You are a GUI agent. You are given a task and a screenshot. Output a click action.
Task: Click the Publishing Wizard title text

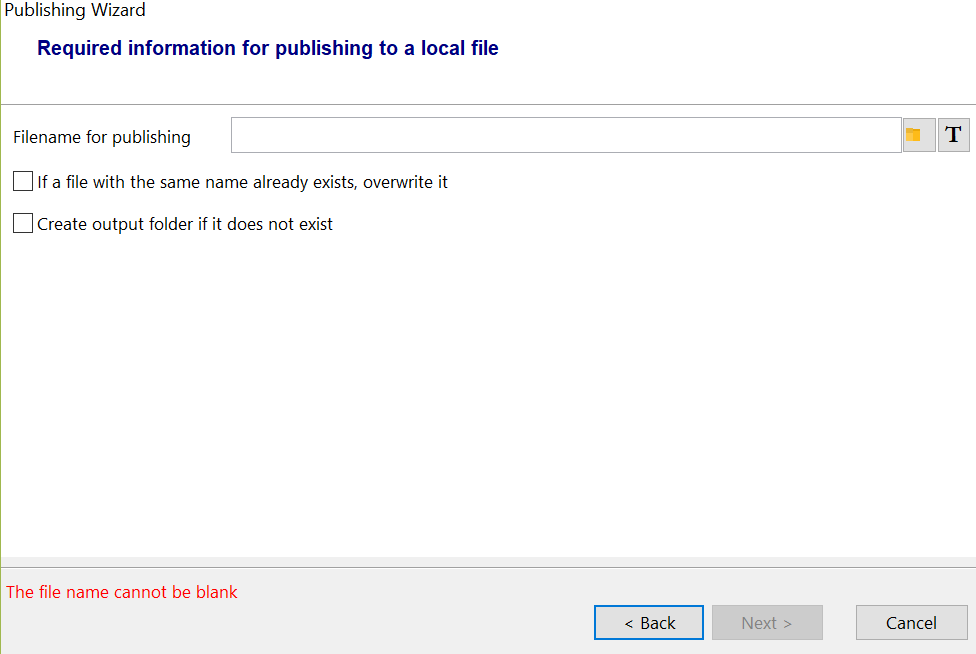pyautogui.click(x=75, y=10)
